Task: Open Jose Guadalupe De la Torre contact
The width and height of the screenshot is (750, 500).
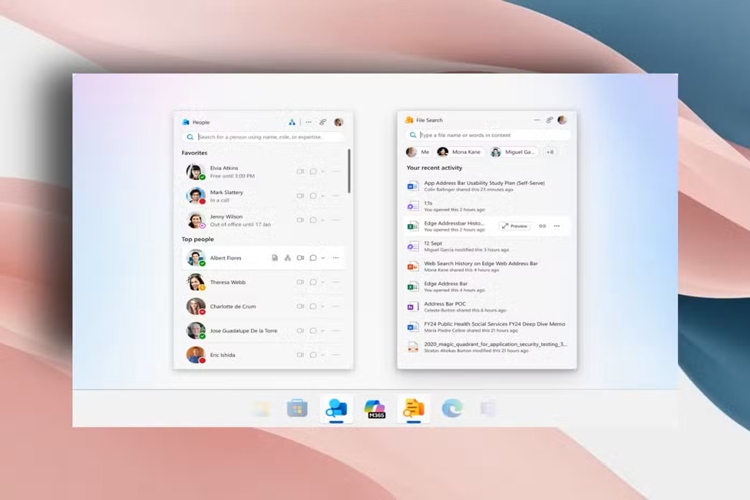Action: (x=264, y=331)
